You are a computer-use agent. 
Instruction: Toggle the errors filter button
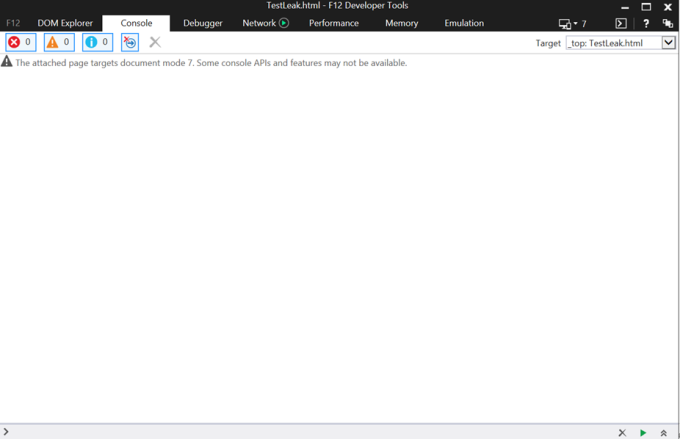tap(21, 43)
